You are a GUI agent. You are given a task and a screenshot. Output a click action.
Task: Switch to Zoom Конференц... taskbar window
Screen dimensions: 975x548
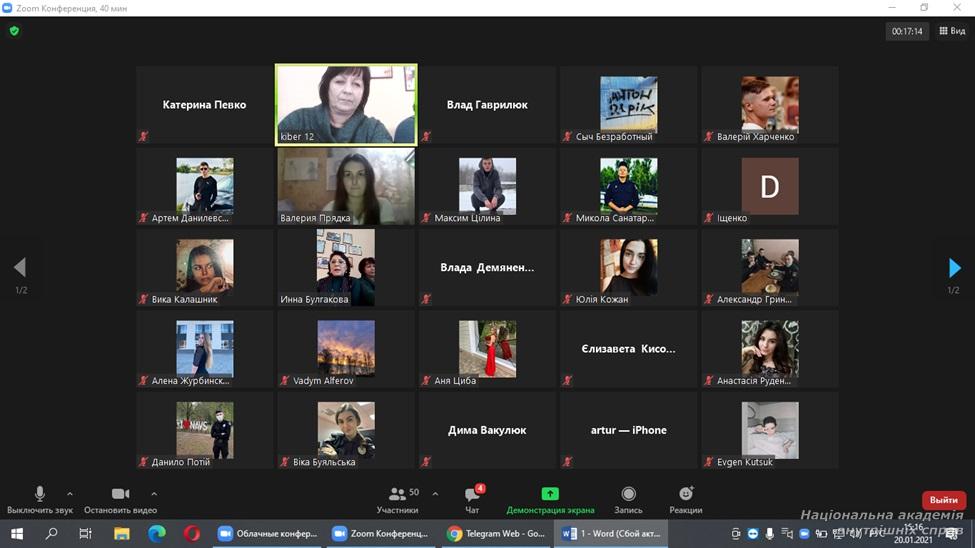(x=381, y=534)
